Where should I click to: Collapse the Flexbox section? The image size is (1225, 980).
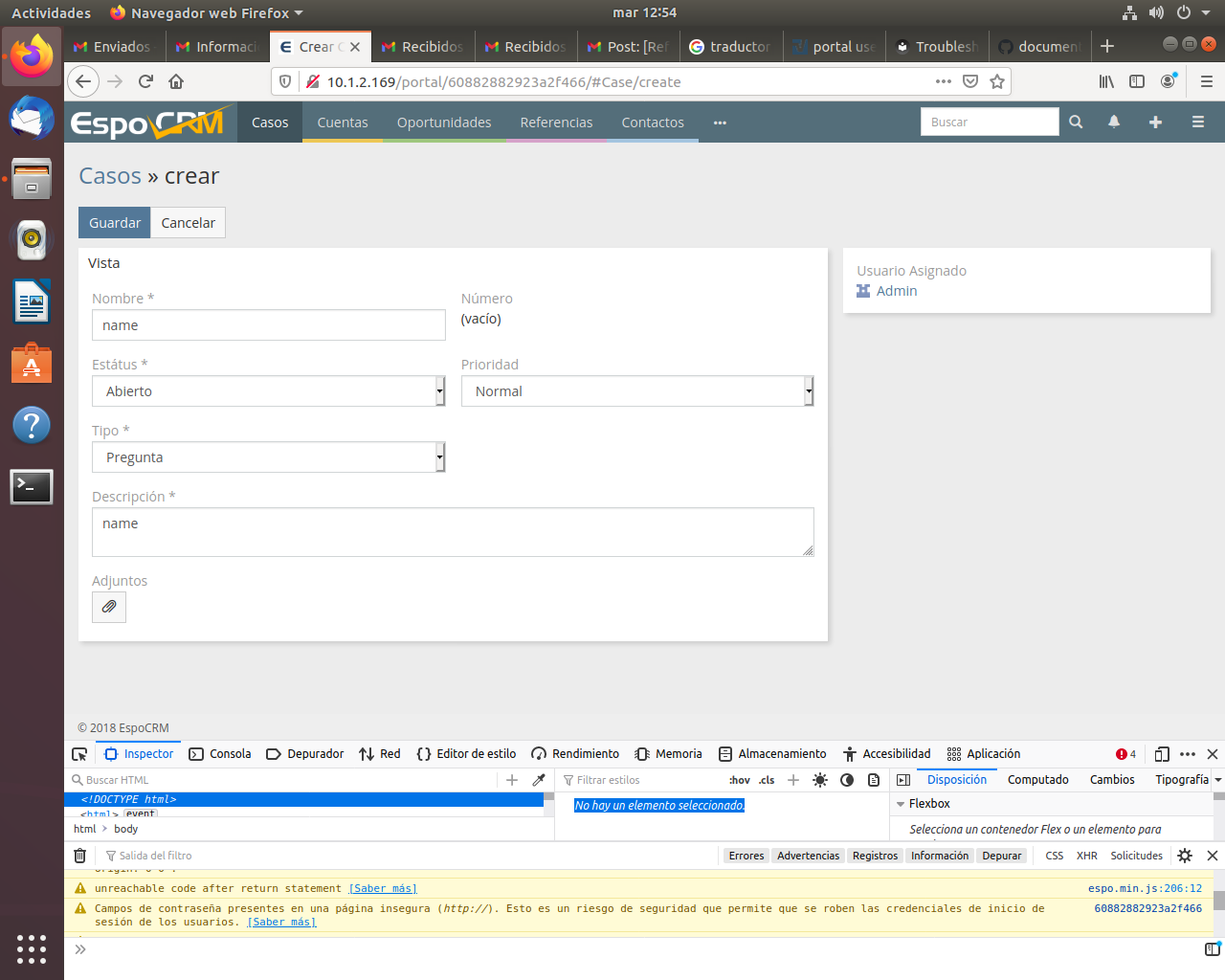[901, 804]
